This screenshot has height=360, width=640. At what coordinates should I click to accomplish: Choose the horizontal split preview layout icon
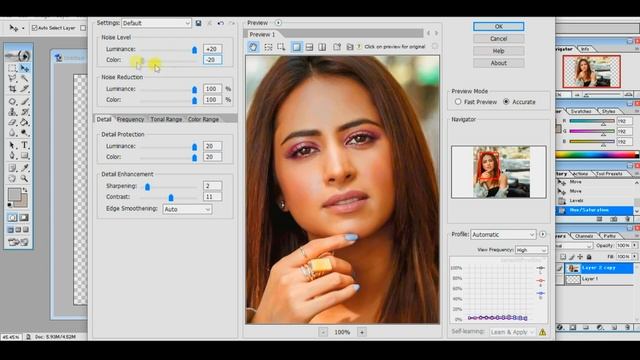click(x=309, y=47)
